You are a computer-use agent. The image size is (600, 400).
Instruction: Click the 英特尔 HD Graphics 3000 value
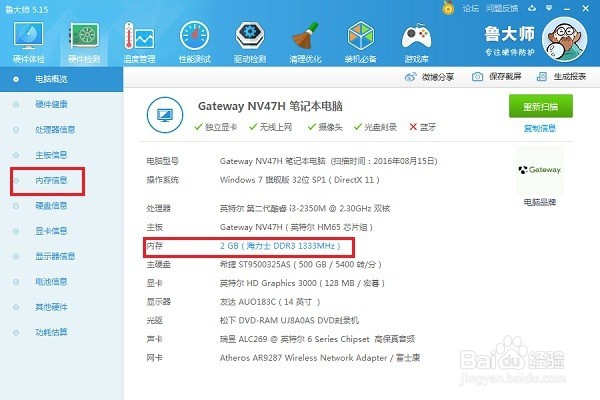(x=302, y=283)
